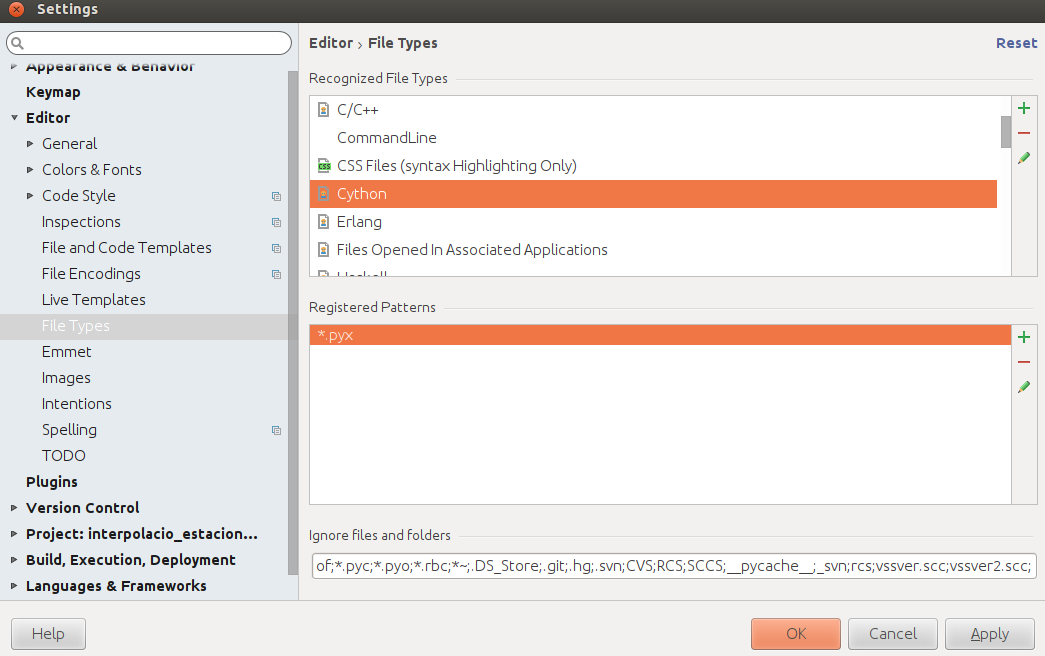This screenshot has height=656, width=1045.
Task: Open the TODO settings page
Action: 64,455
